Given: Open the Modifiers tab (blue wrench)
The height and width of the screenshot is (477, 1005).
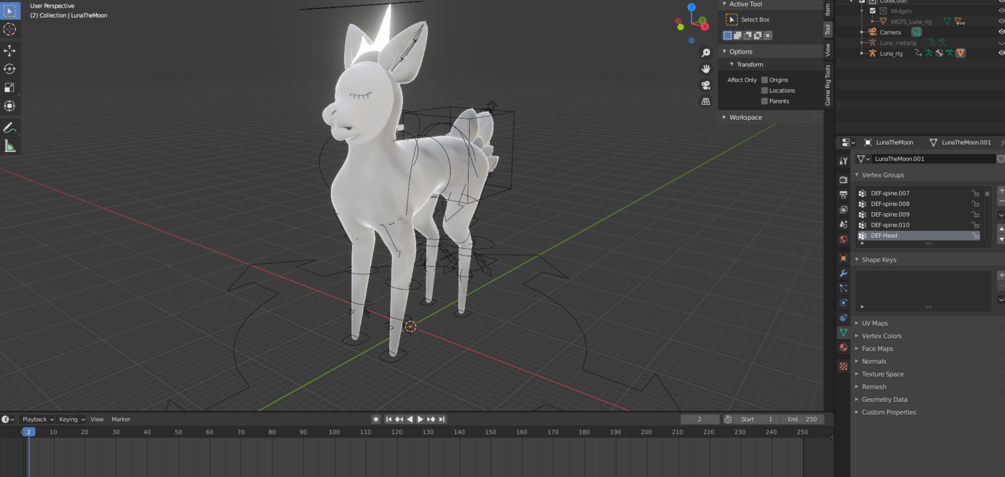Looking at the screenshot, I should point(843,273).
